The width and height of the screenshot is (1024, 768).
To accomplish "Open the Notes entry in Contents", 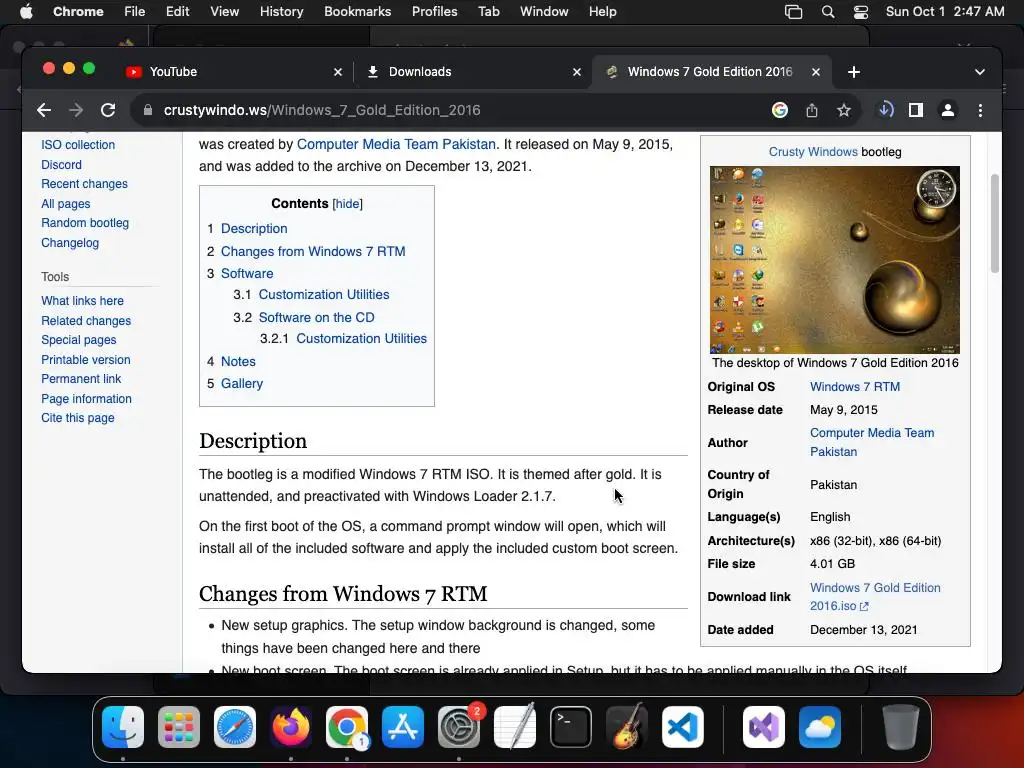I will (238, 362).
